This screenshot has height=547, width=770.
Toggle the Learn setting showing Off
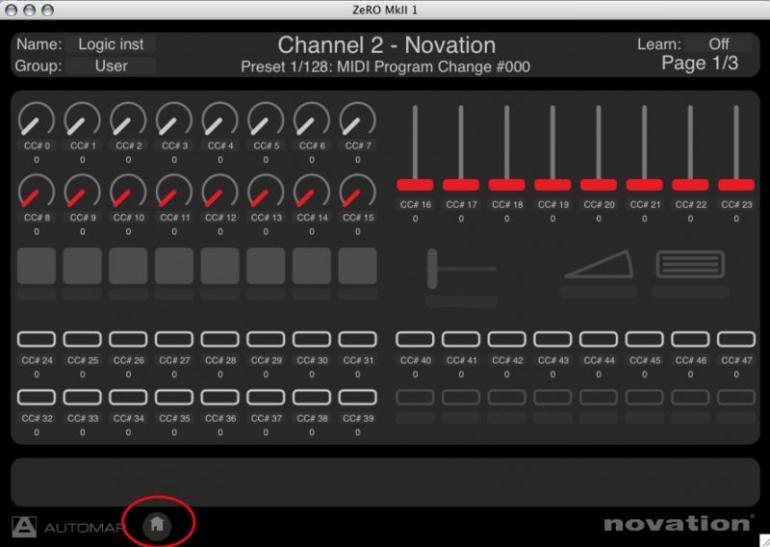(718, 44)
